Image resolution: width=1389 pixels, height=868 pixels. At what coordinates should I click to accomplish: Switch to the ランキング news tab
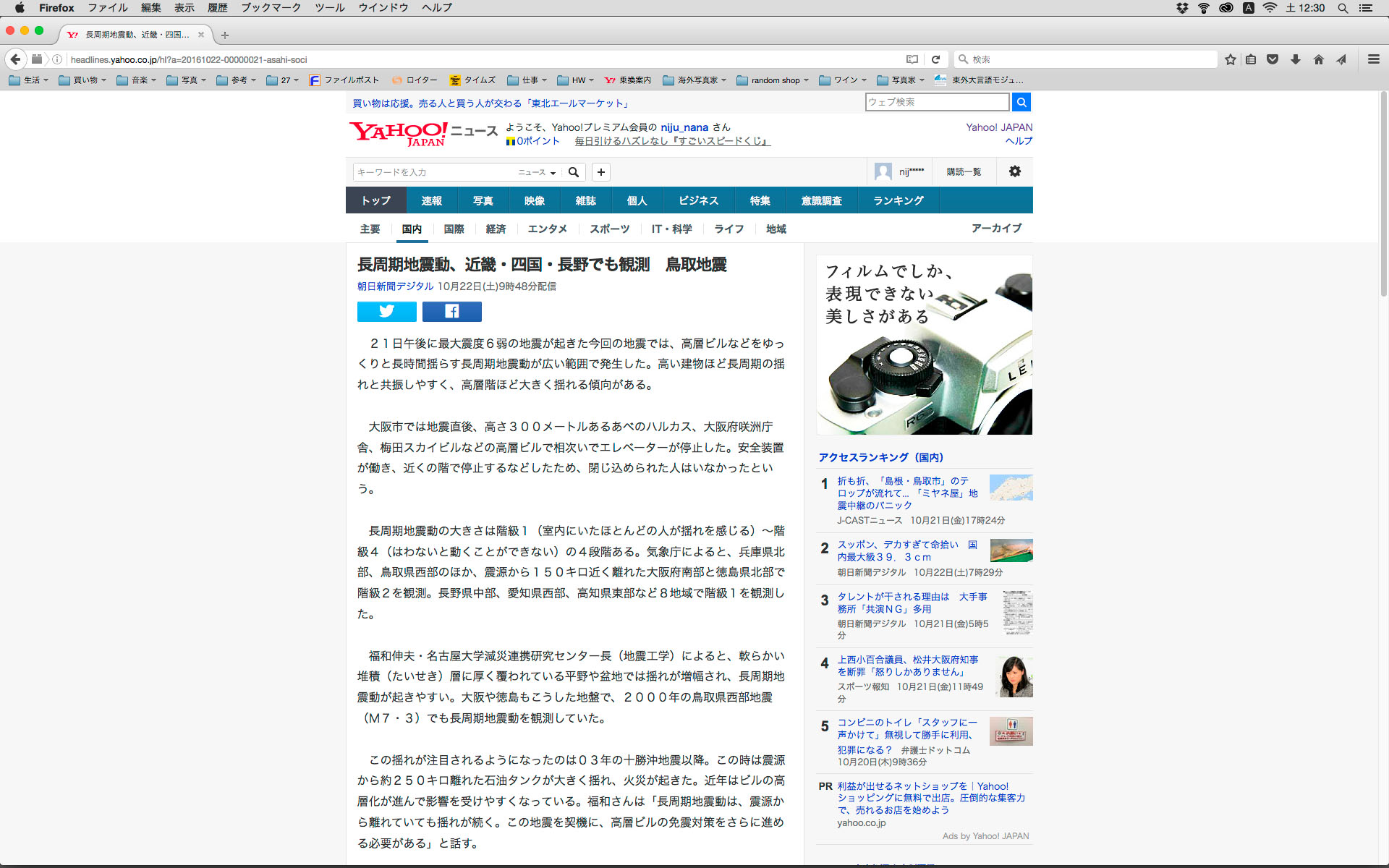pos(898,200)
